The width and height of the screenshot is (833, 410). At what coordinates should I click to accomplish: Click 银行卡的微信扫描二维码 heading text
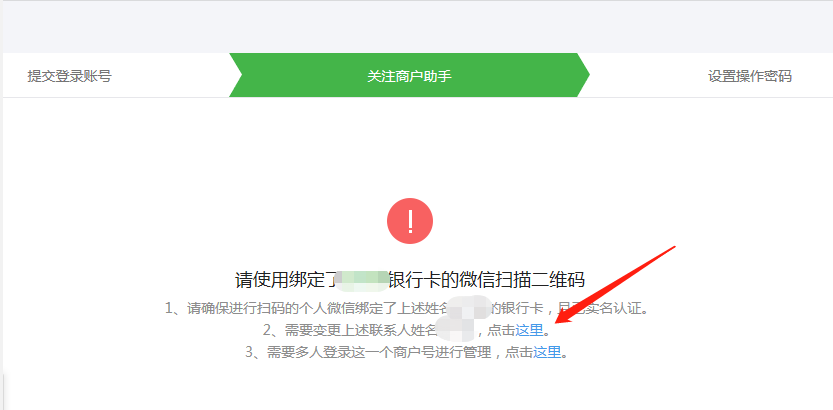coord(487,280)
